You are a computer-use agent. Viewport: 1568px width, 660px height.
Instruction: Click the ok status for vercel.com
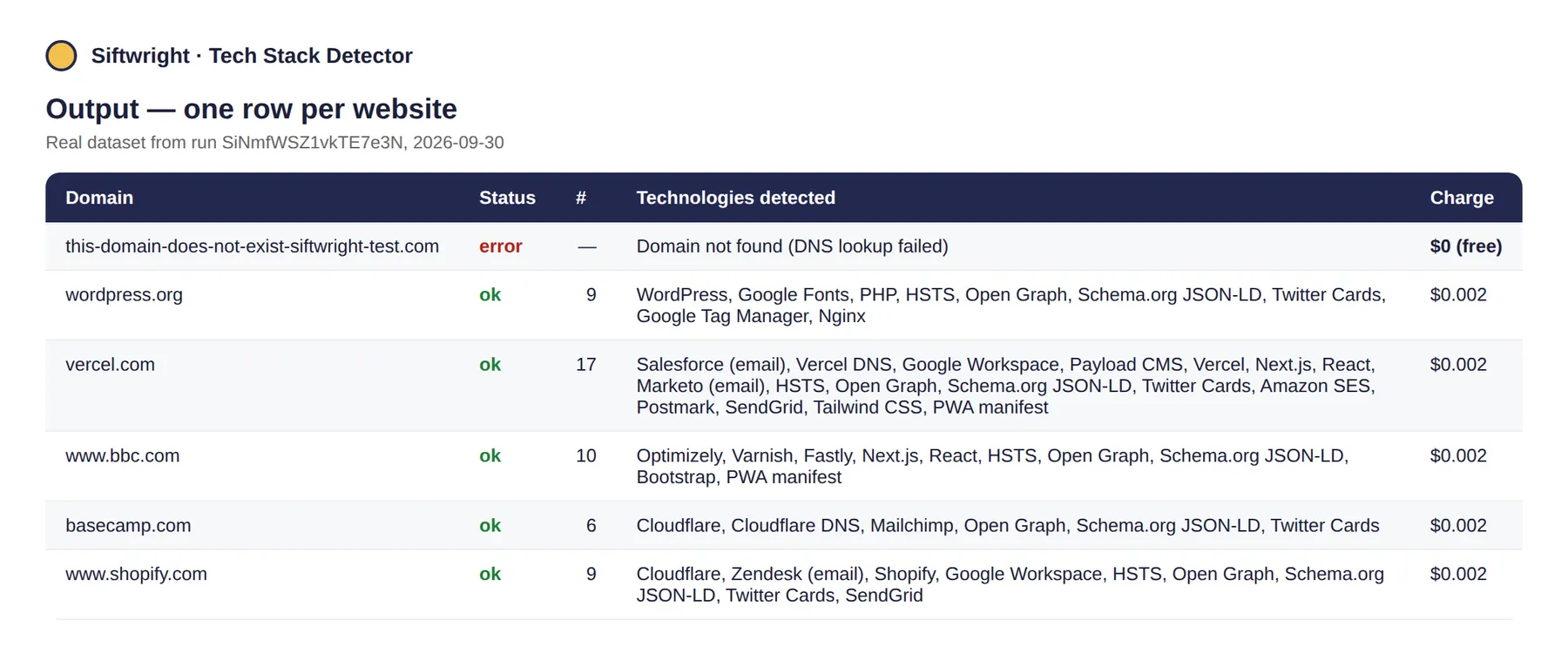point(490,365)
